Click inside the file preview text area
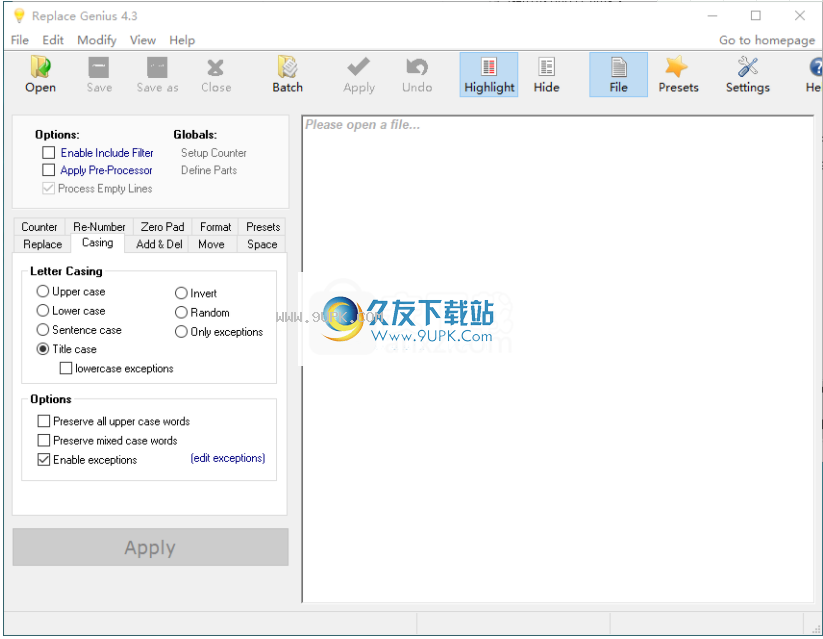The height and width of the screenshot is (639, 823). pos(558,359)
